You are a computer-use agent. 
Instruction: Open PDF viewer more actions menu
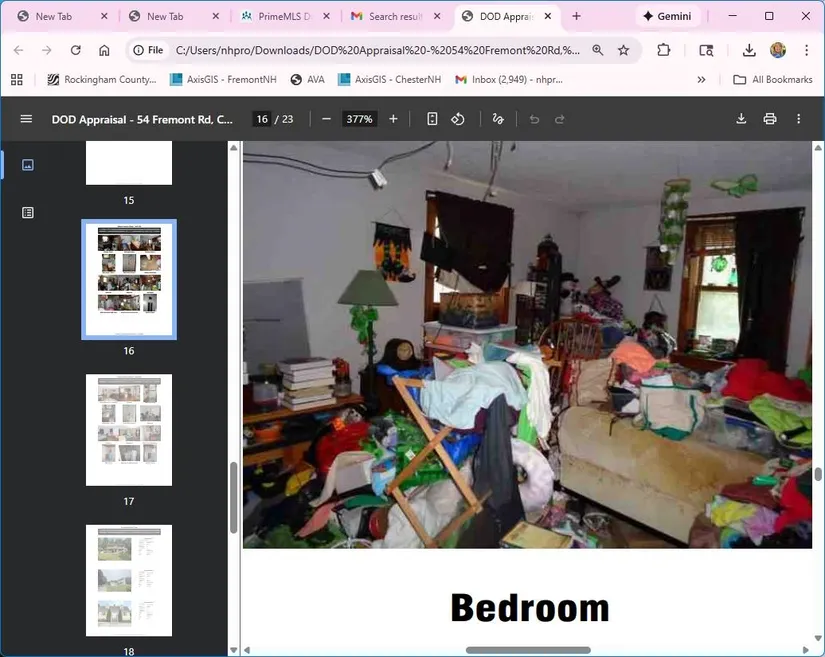tap(798, 119)
